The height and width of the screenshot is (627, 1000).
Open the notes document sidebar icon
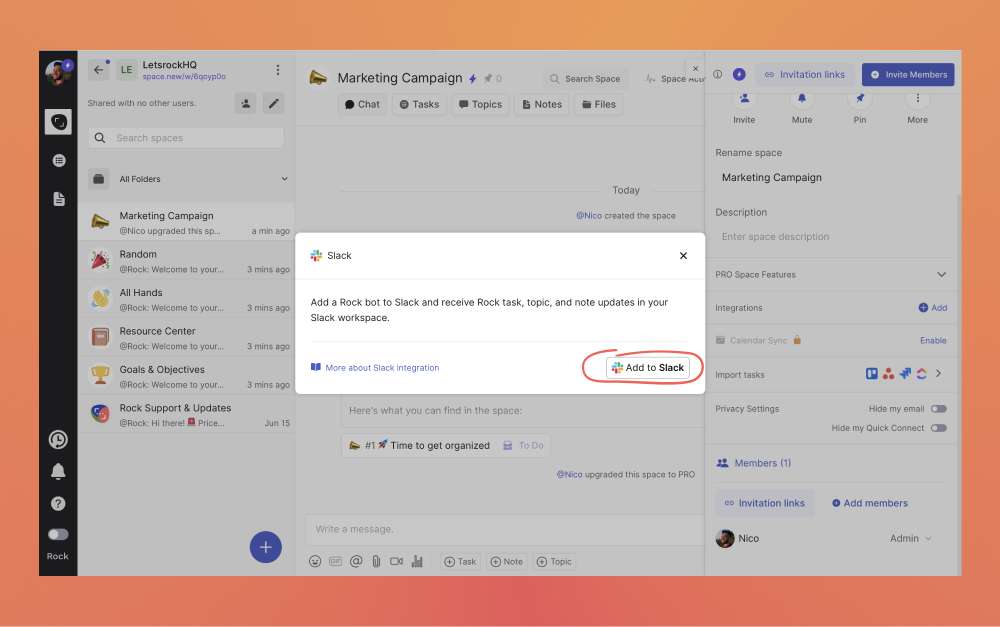click(x=59, y=199)
